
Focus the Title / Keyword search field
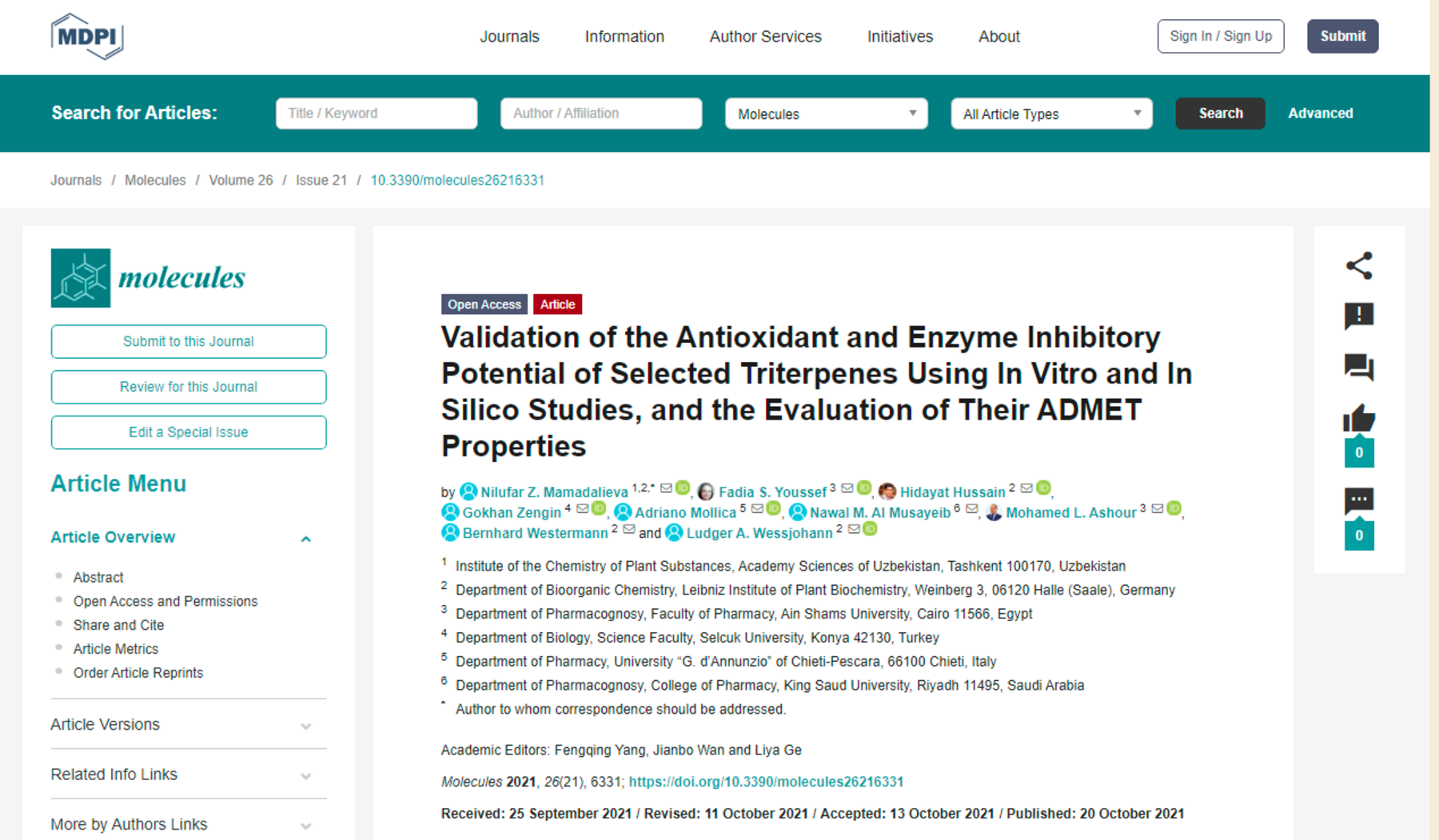click(x=377, y=113)
